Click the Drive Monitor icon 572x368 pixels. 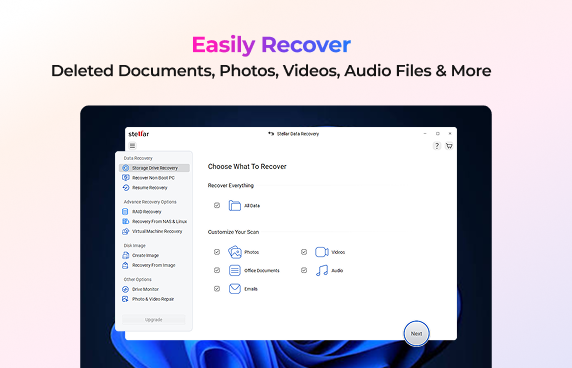click(x=125, y=289)
